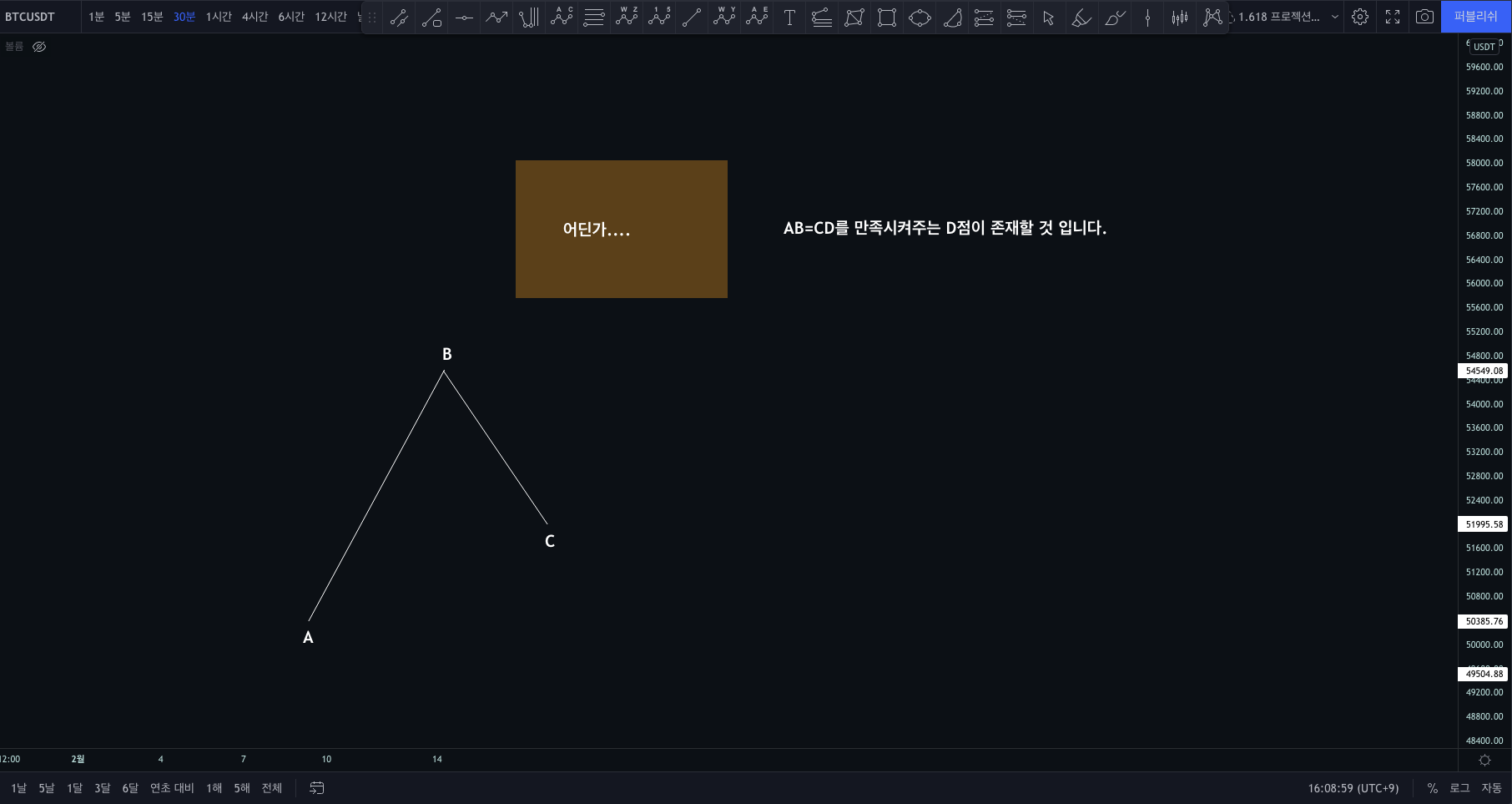Set date range to 5해
1512x804 pixels.
coord(242,788)
